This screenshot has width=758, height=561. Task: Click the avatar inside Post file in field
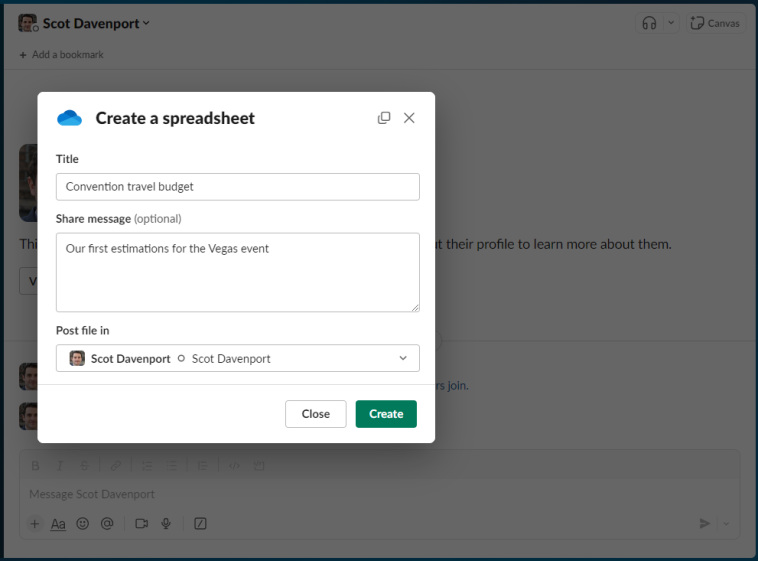tap(77, 358)
